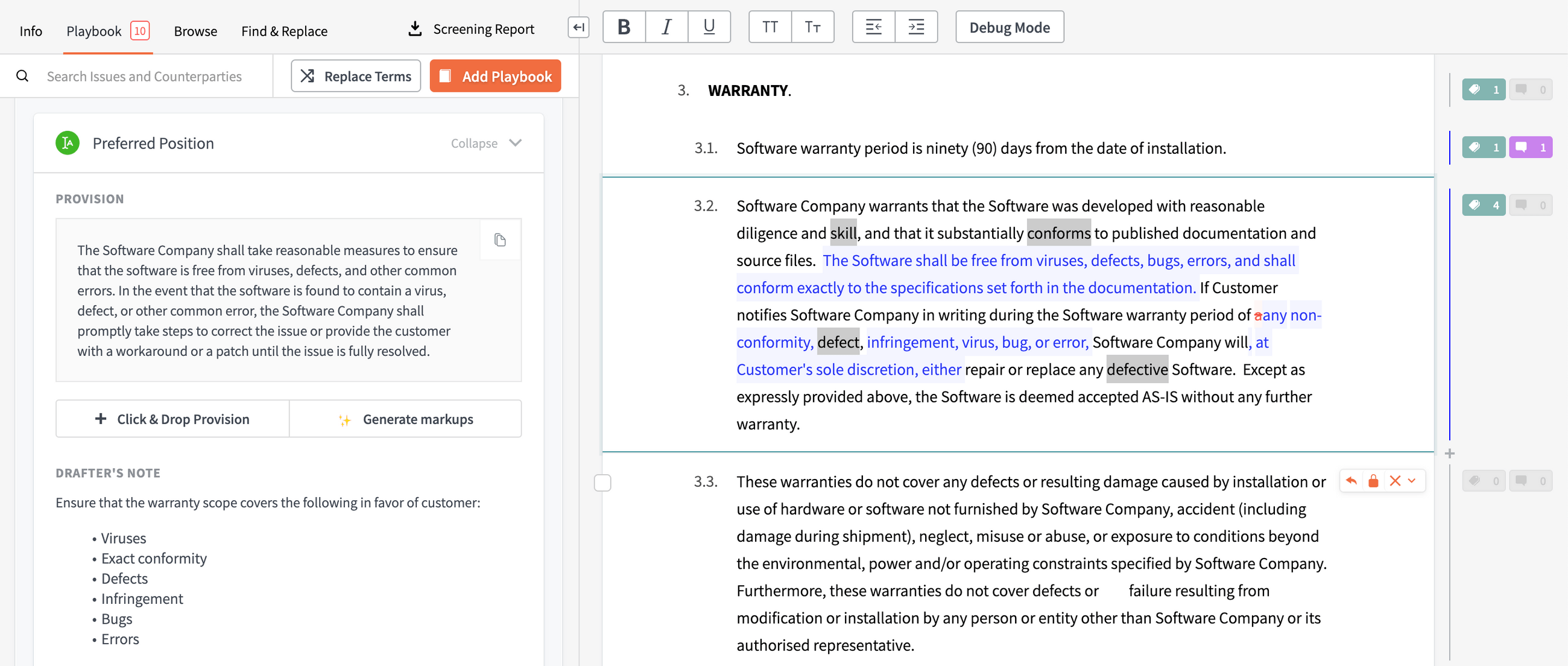Copy the Preferred Position provision text
The image size is (1568, 666).
[x=501, y=240]
